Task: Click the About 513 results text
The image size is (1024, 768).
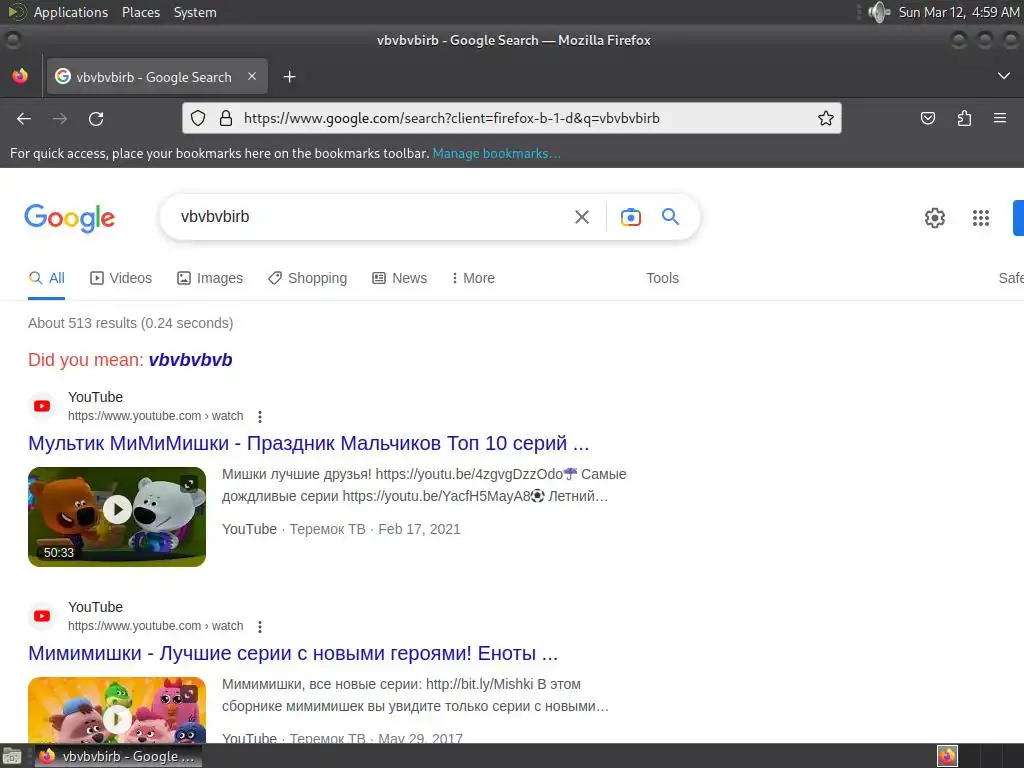Action: (131, 323)
